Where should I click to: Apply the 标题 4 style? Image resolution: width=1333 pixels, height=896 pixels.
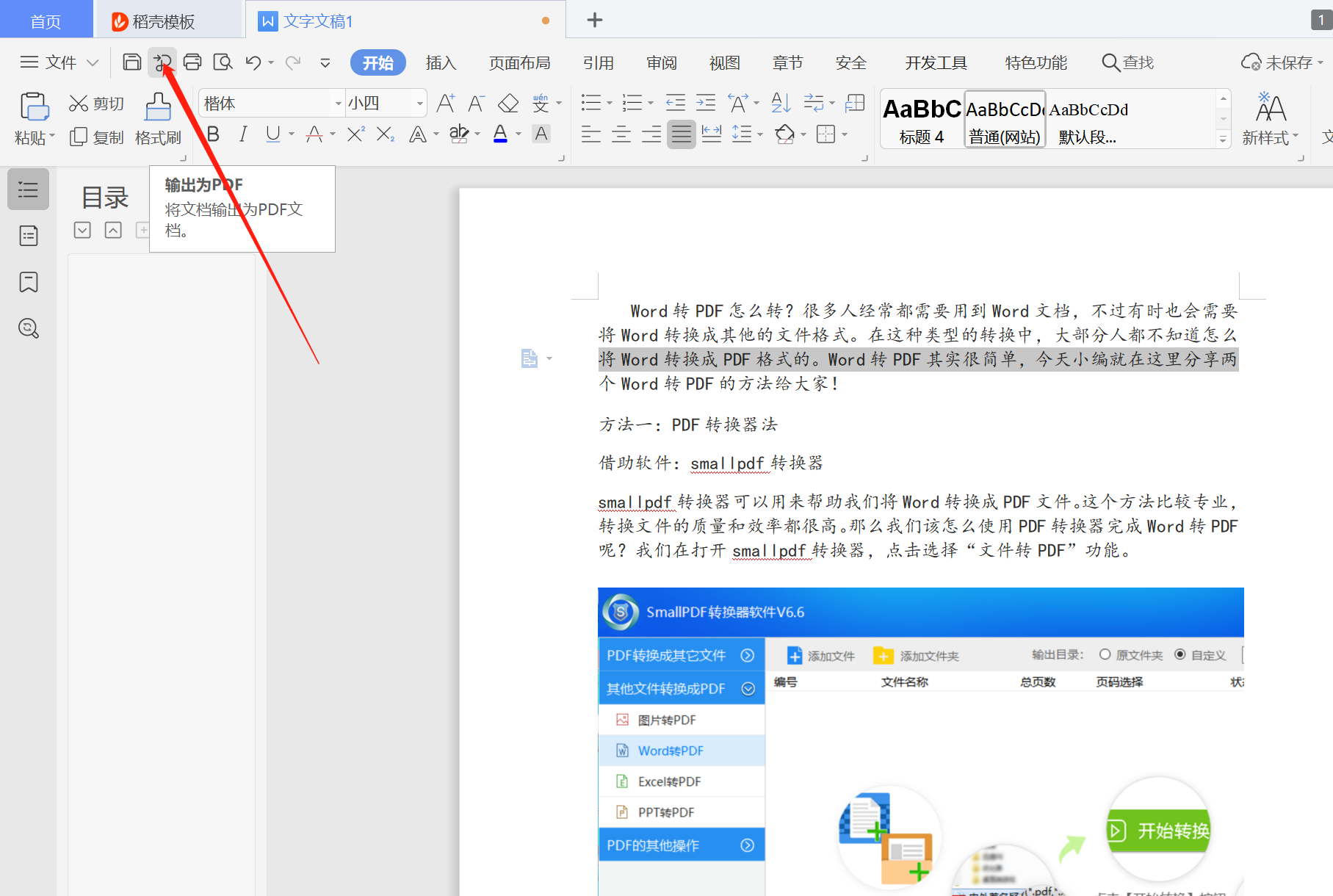(x=922, y=119)
